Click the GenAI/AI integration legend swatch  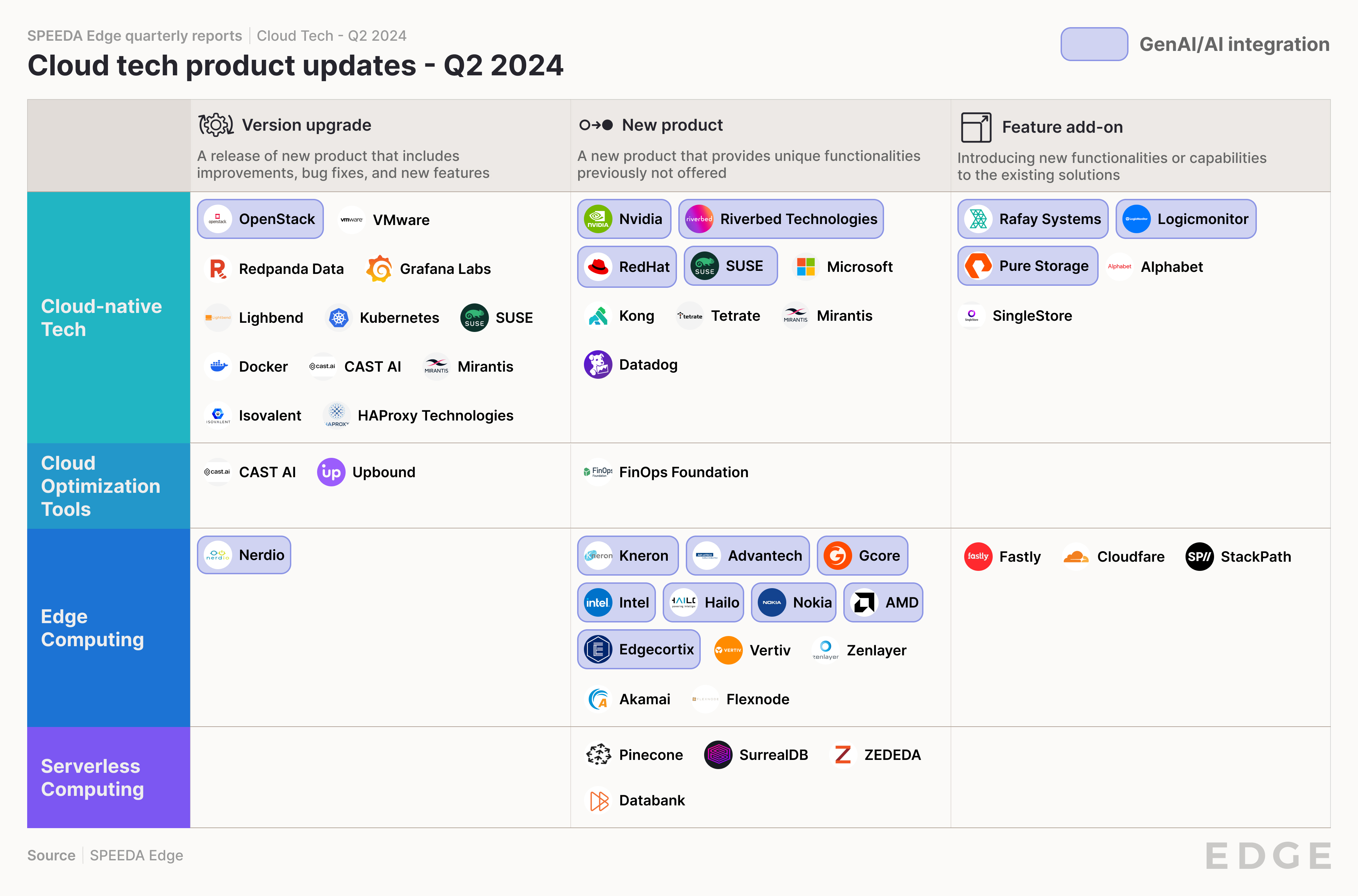click(1094, 44)
